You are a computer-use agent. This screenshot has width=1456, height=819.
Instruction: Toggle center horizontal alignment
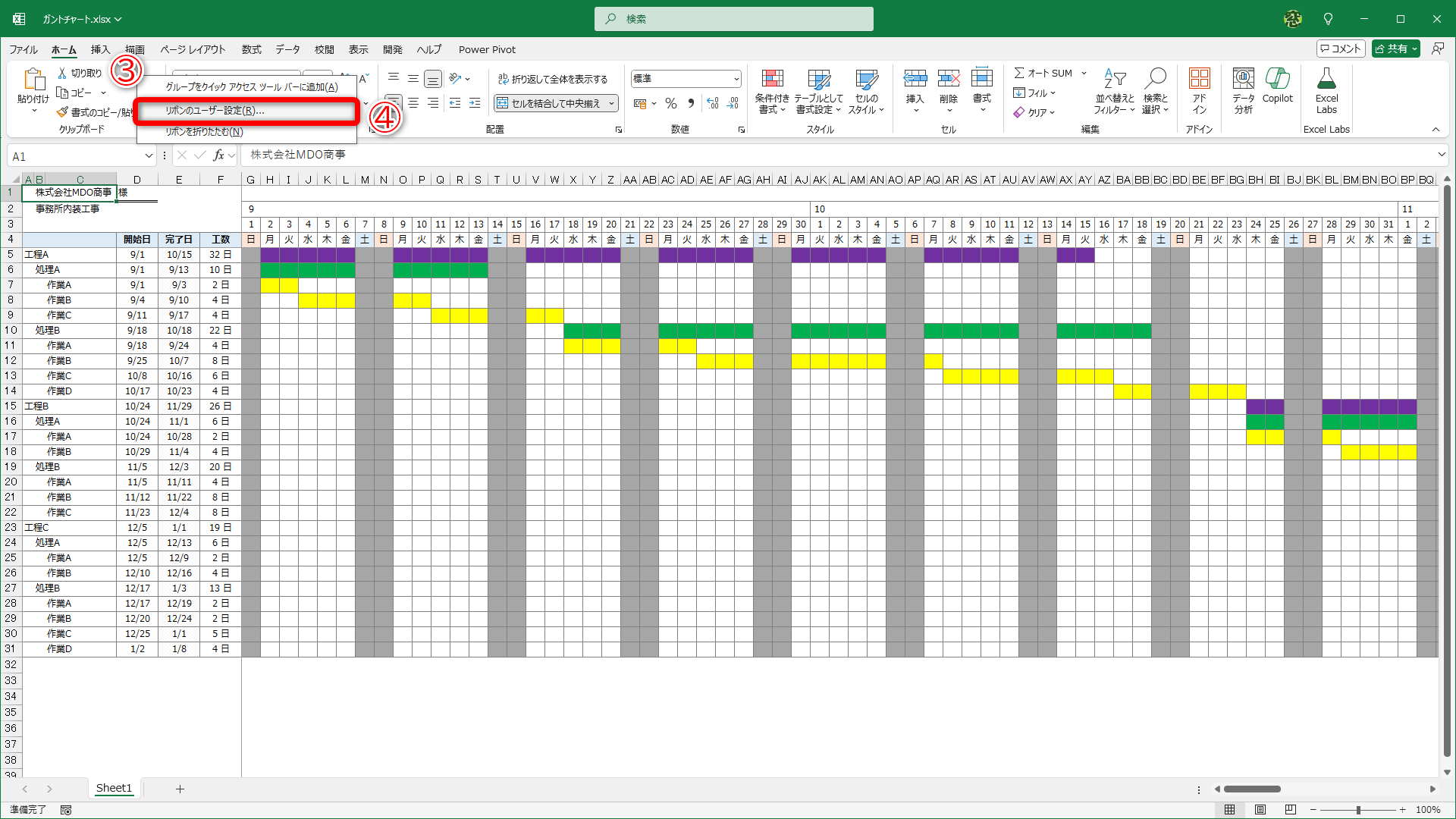413,103
